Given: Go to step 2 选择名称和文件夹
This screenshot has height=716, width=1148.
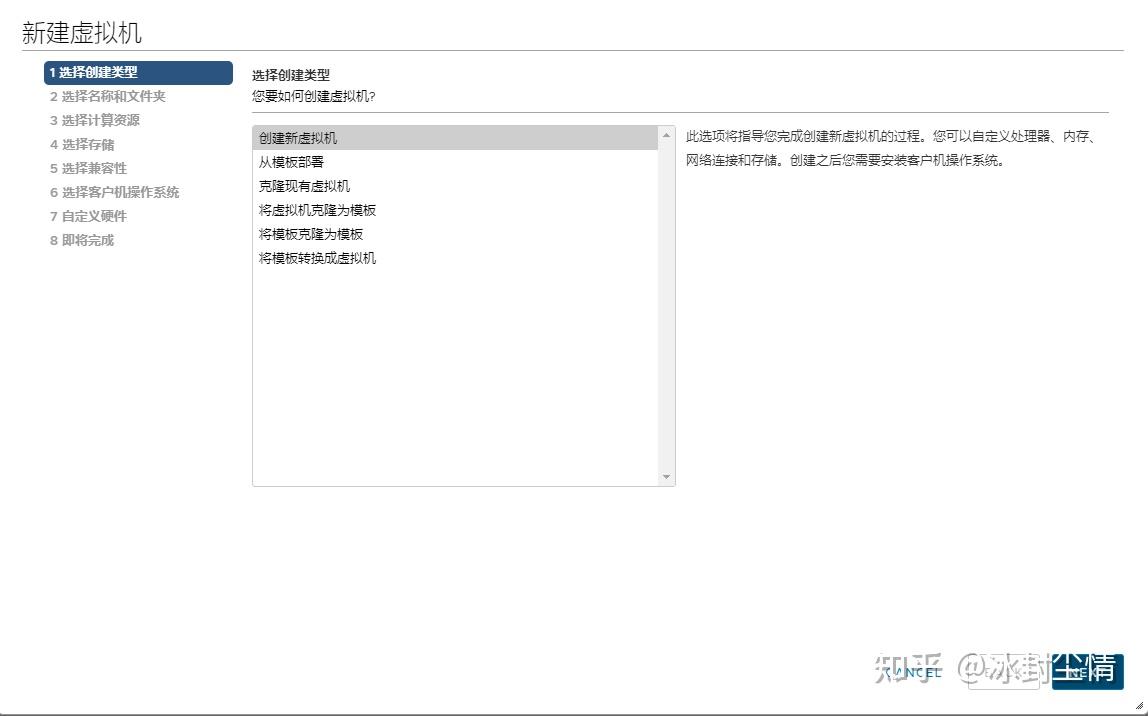Looking at the screenshot, I should 108,97.
